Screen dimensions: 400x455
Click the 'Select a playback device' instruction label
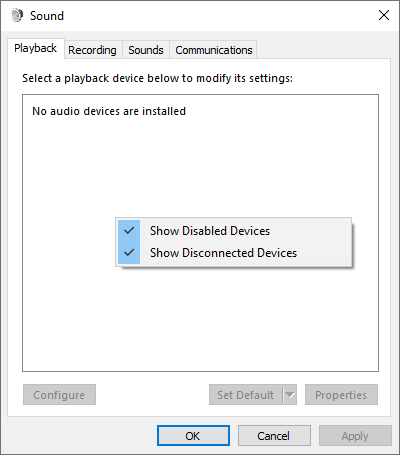[157, 78]
